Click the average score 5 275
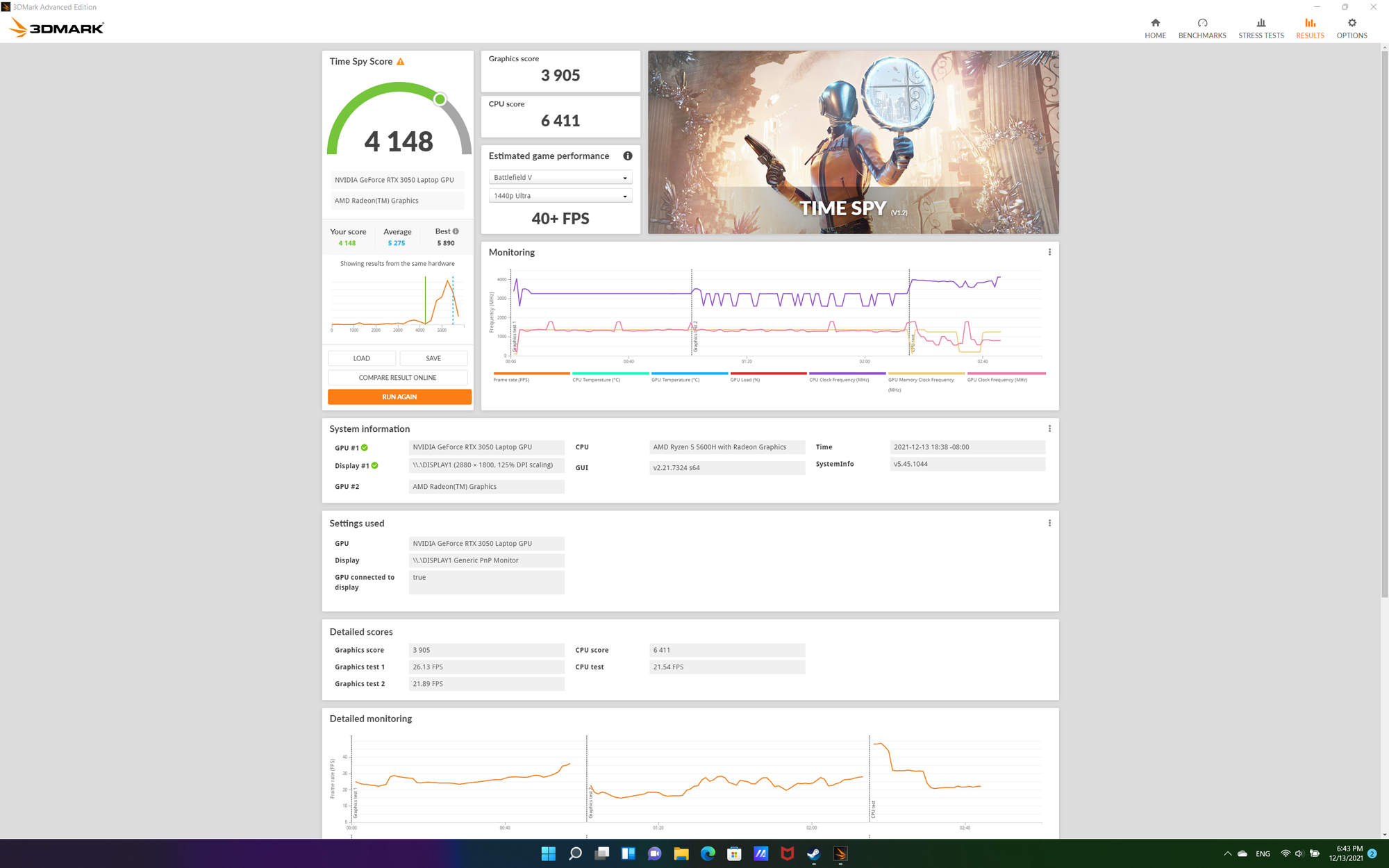Image resolution: width=1389 pixels, height=868 pixels. [x=397, y=243]
